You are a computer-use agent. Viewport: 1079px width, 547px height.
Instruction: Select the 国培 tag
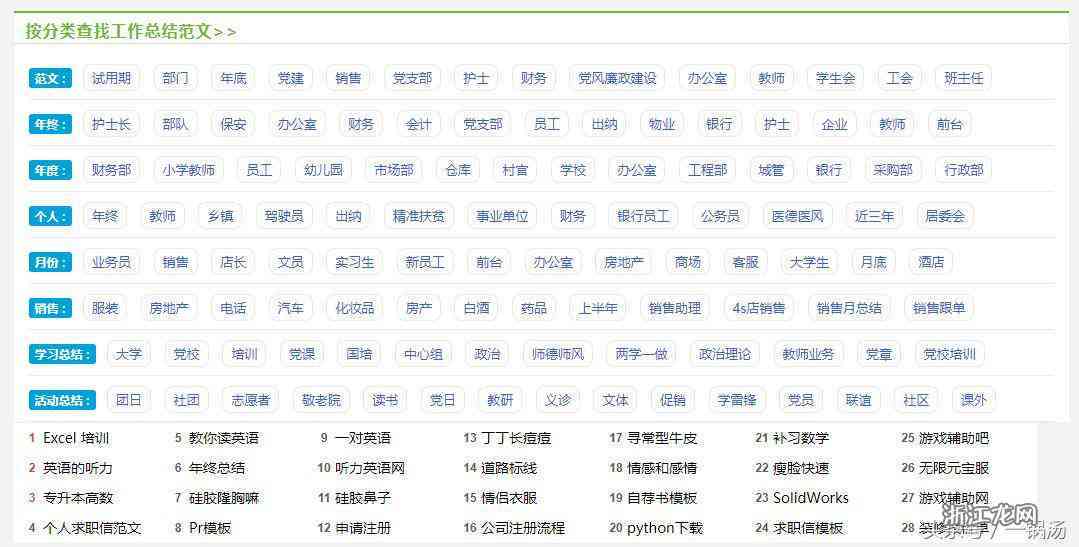tap(359, 354)
